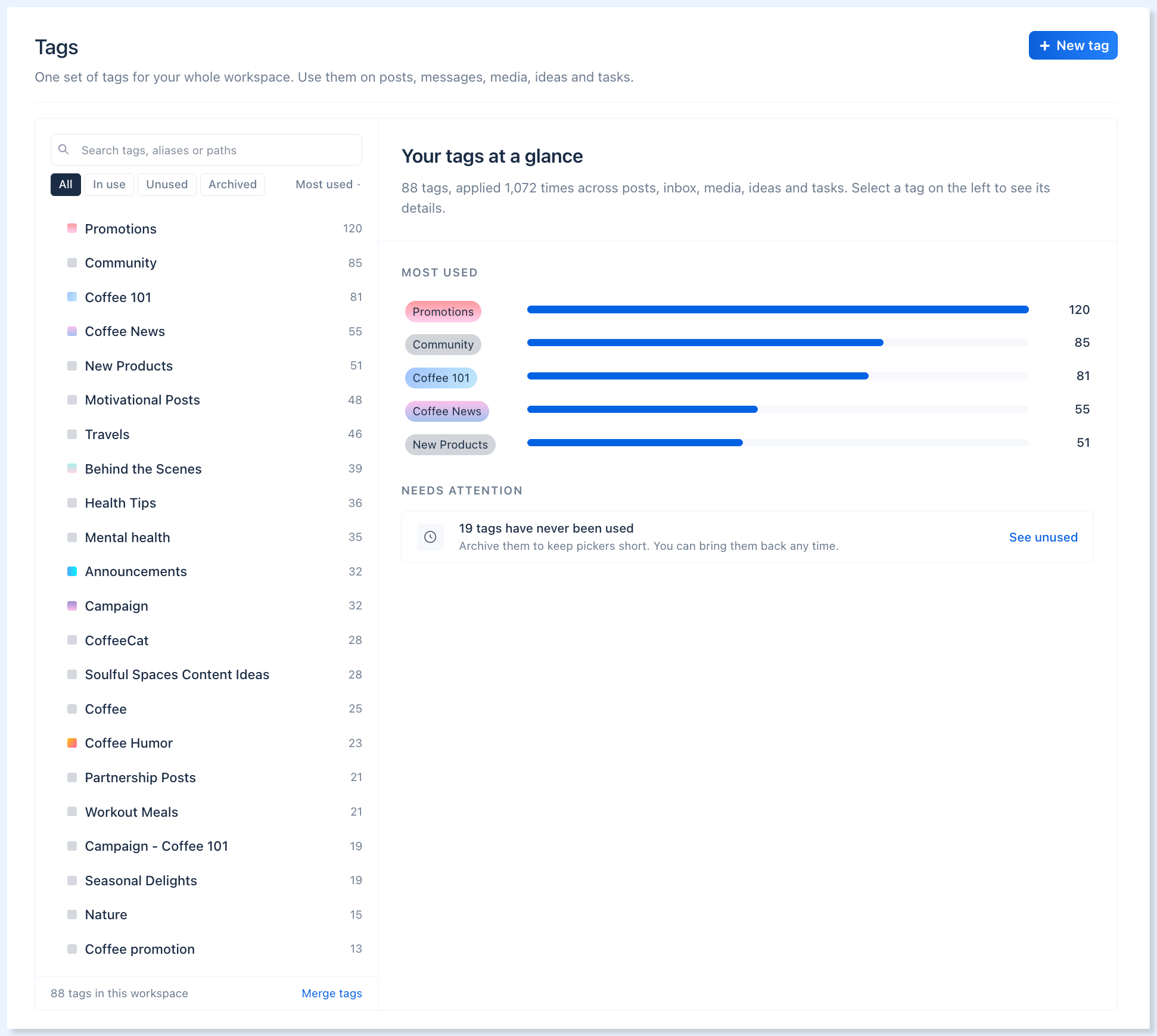Click the teal Behind the Scenes swatch
Image resolution: width=1157 pixels, height=1036 pixels.
72,468
